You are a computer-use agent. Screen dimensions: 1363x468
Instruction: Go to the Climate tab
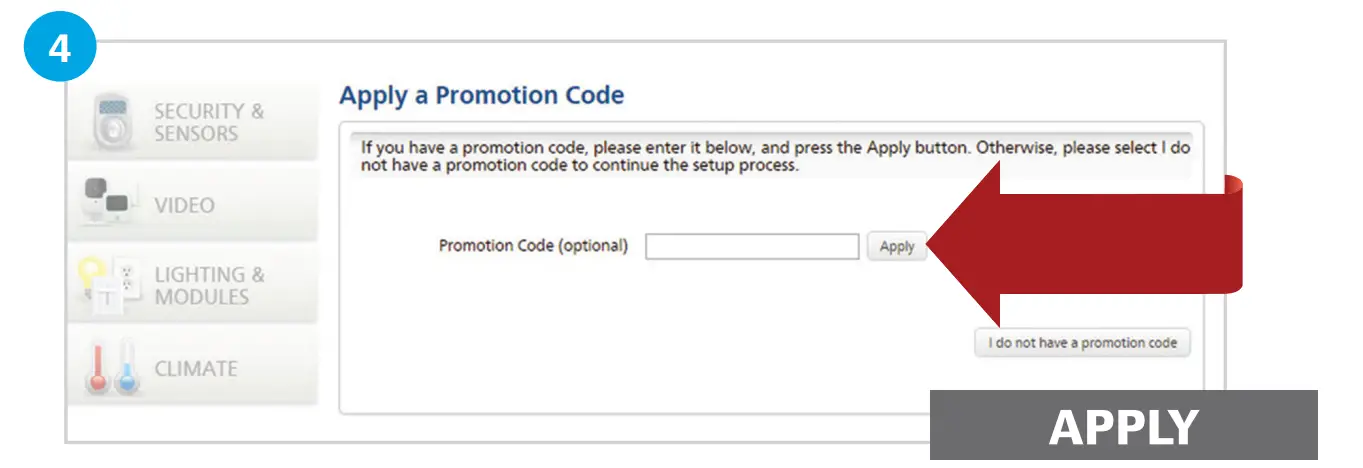196,368
